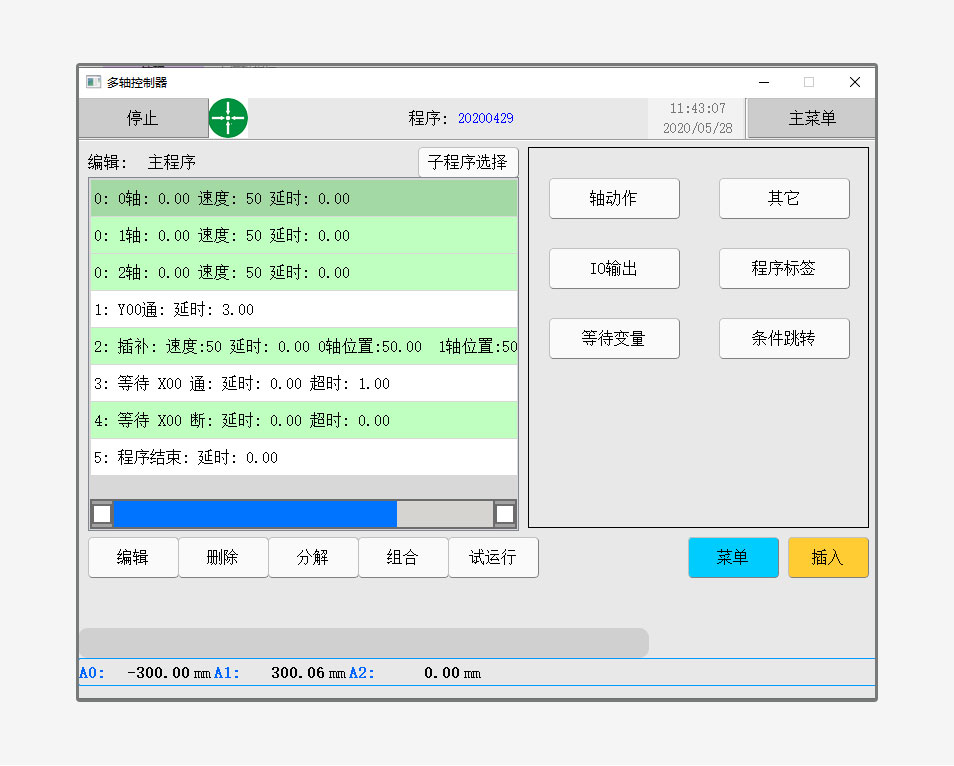Image resolution: width=954 pixels, height=766 pixels.
Task: Select row 0轴 program step
Action: [x=304, y=198]
